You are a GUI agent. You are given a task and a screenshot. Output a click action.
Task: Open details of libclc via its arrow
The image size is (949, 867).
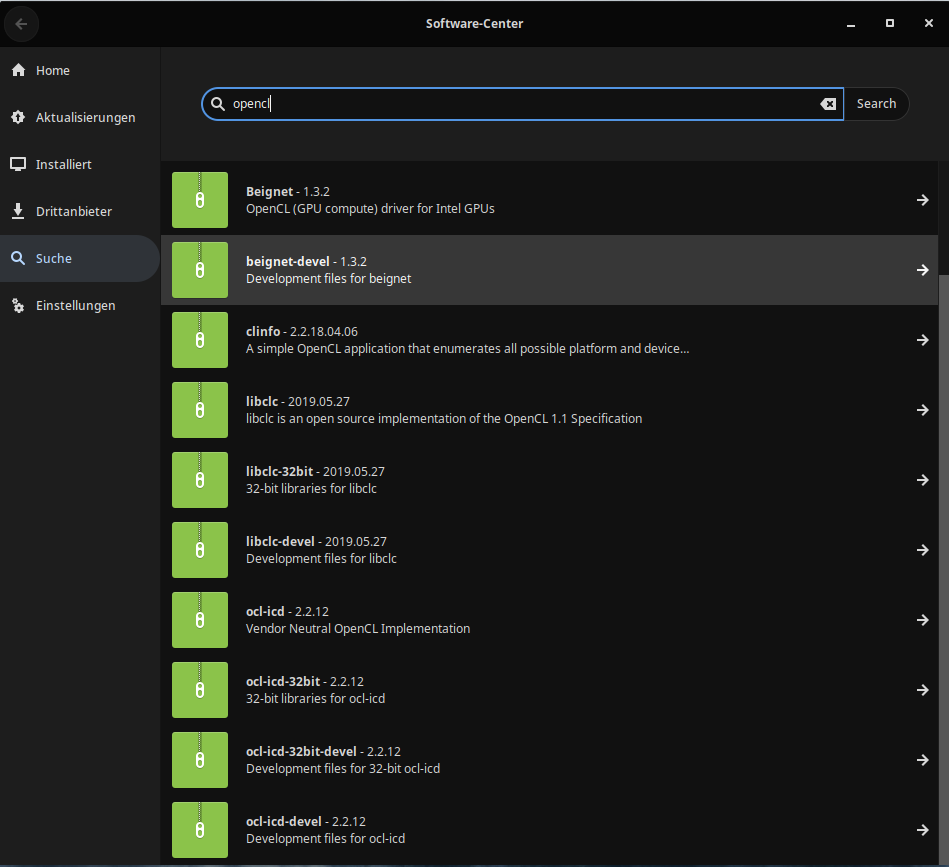922,410
